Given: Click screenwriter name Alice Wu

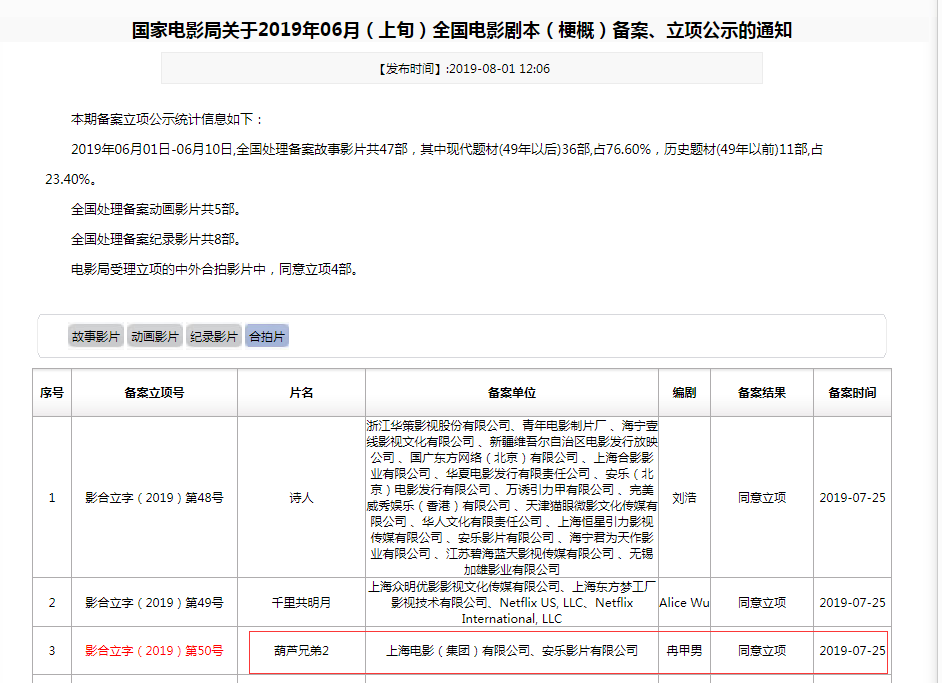Looking at the screenshot, I should 684,603.
